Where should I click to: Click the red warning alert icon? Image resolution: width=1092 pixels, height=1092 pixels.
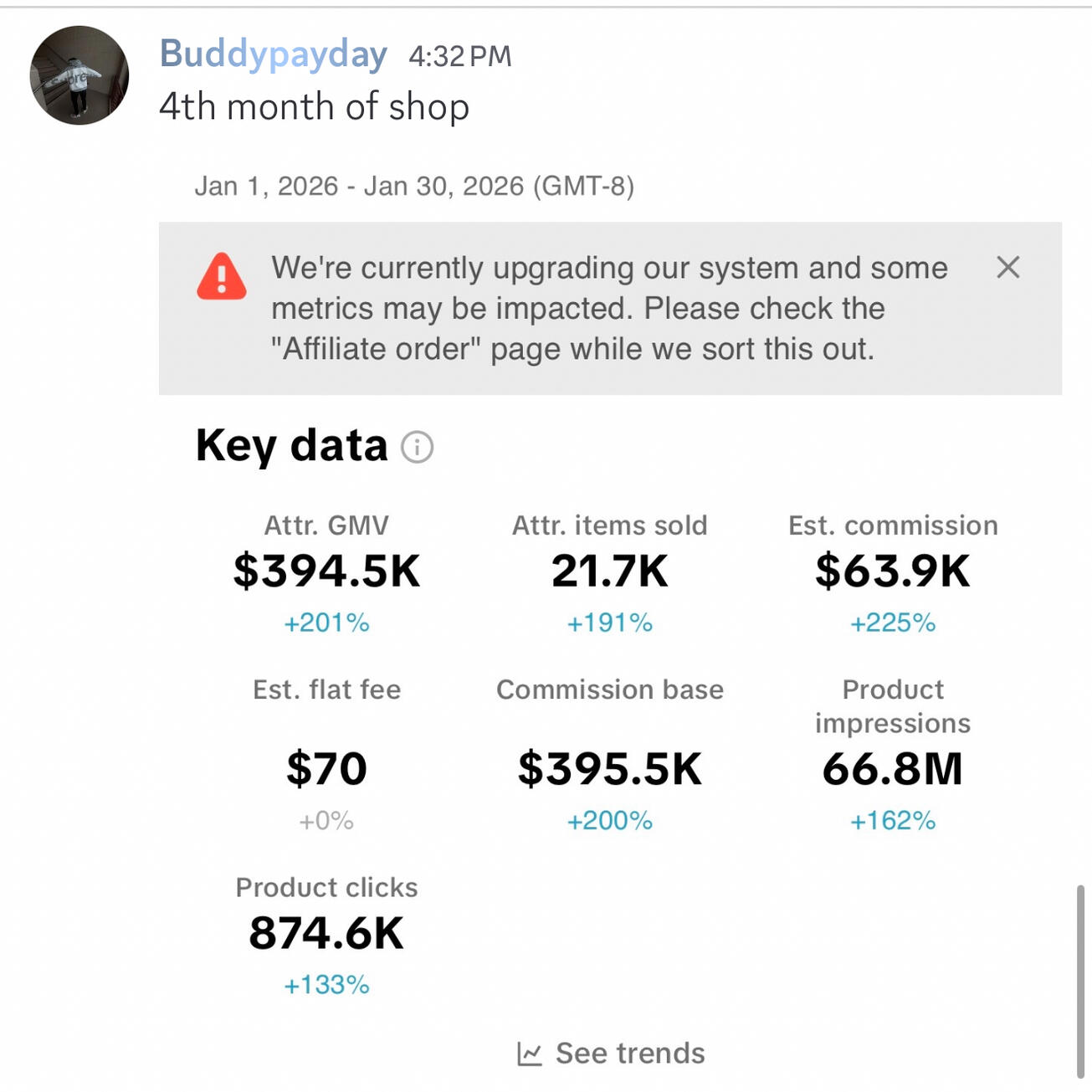tap(222, 276)
